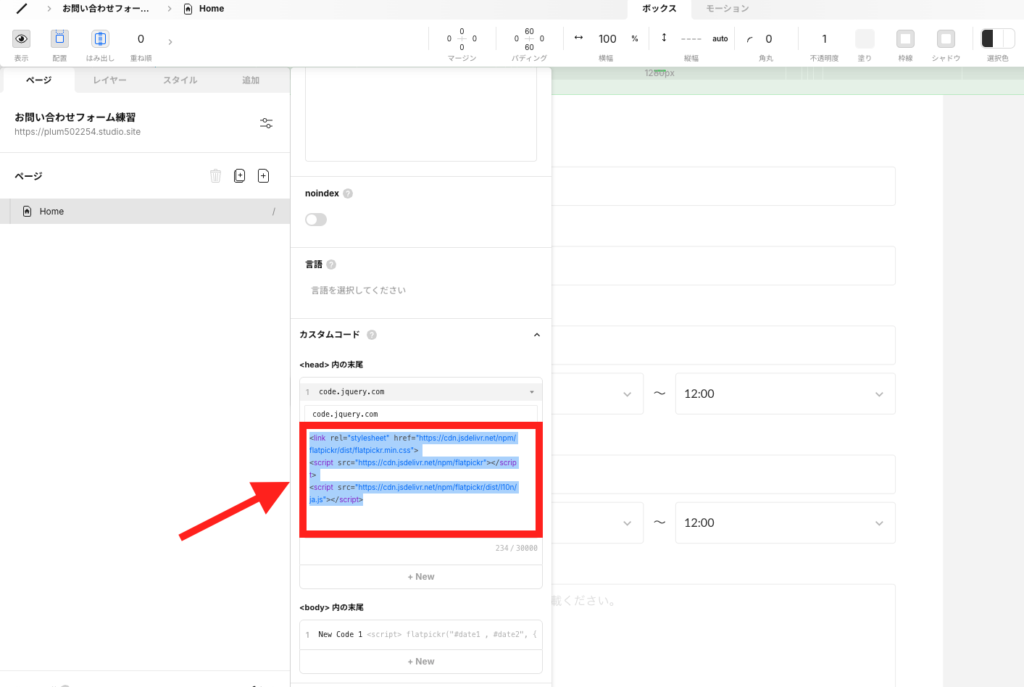Viewport: 1024px width, 687px height.
Task: Open the シャドウ shadow settings
Action: 946,39
